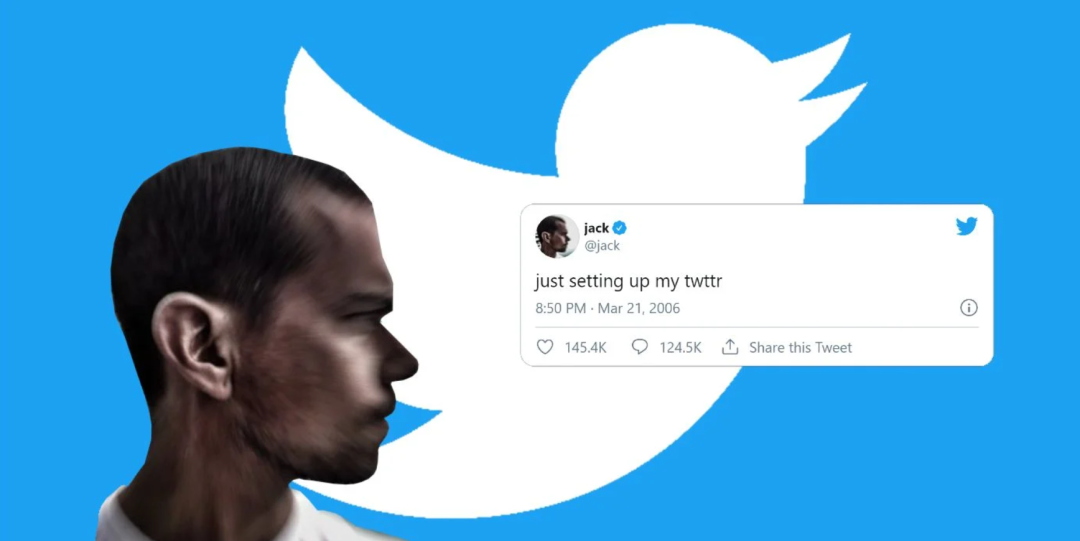Screen dimensions: 1080x541
Task: Open the tweet info circle icon
Action: 968,307
